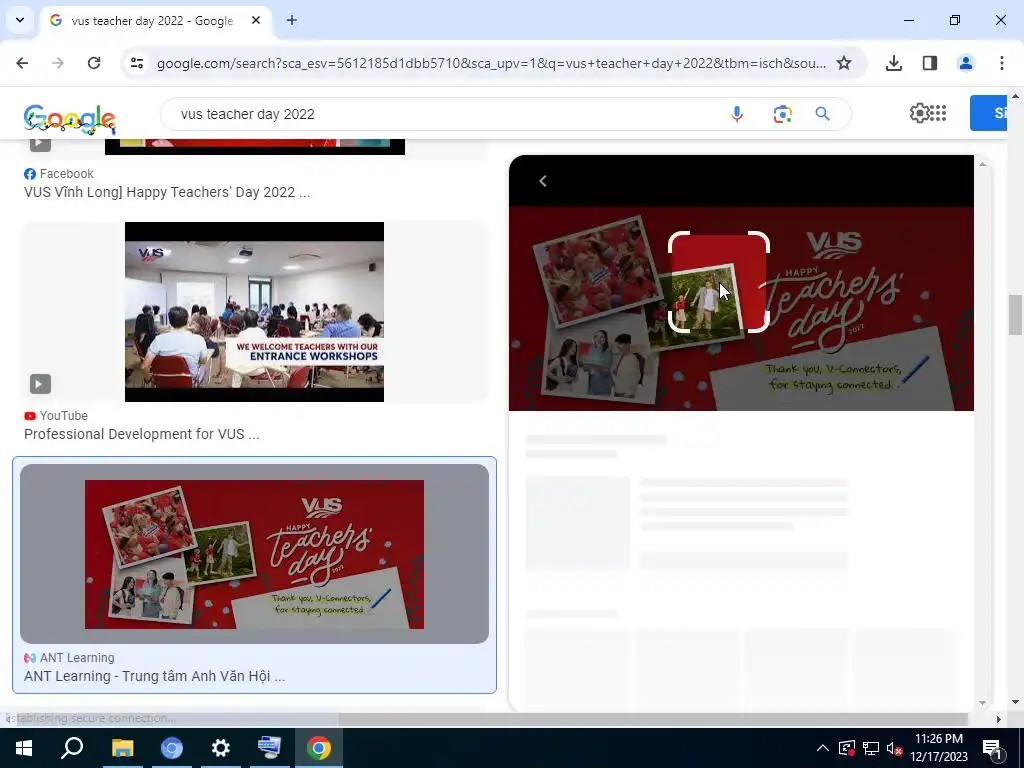Show hidden system tray icons
Image resolution: width=1024 pixels, height=768 pixels.
tap(823, 748)
